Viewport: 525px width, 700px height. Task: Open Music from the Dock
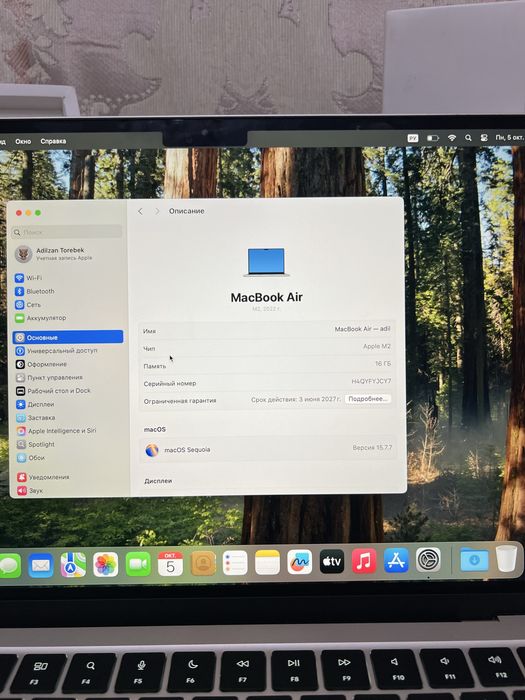pyautogui.click(x=364, y=561)
